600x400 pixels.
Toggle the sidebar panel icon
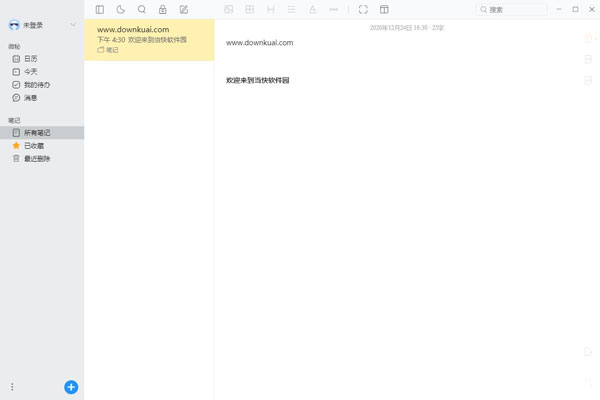coord(99,9)
